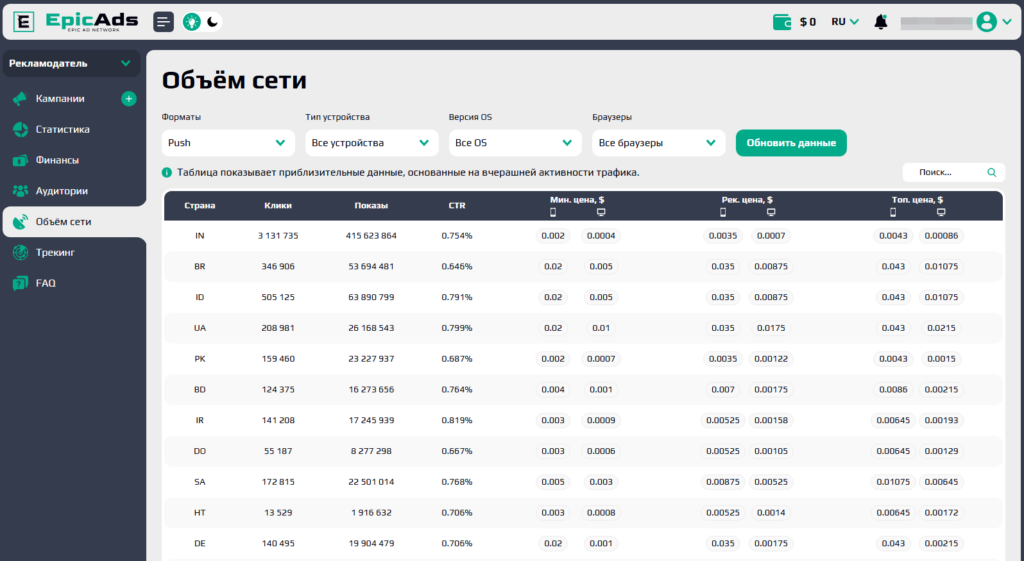The width and height of the screenshot is (1024, 561).
Task: Expand the Рекламодатель role selector
Action: [71, 63]
